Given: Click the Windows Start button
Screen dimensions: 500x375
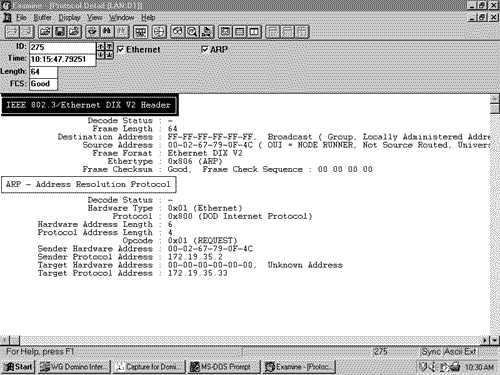Looking at the screenshot, I should coord(18,367).
